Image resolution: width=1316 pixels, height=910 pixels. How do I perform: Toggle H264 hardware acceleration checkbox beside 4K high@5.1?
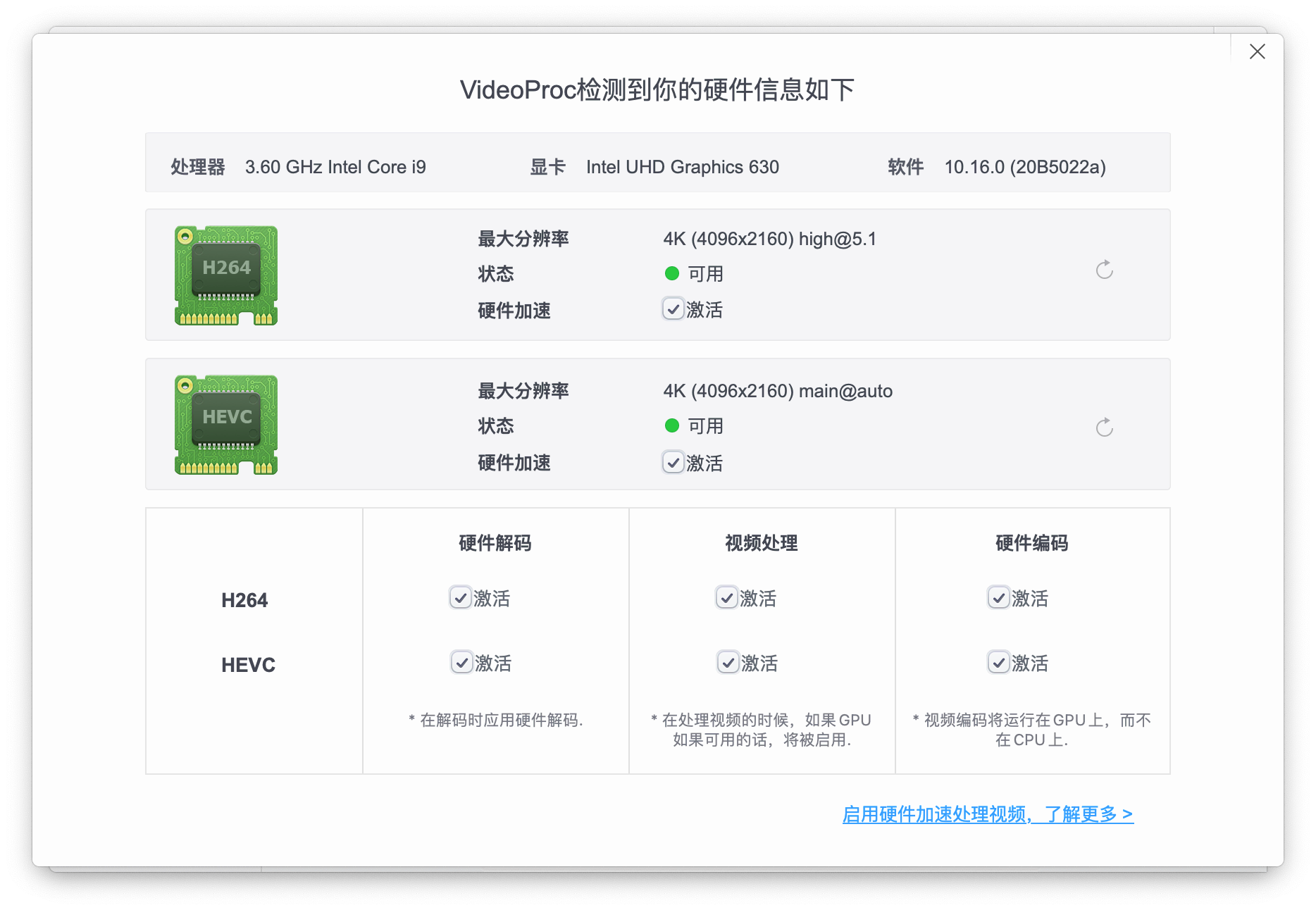673,309
